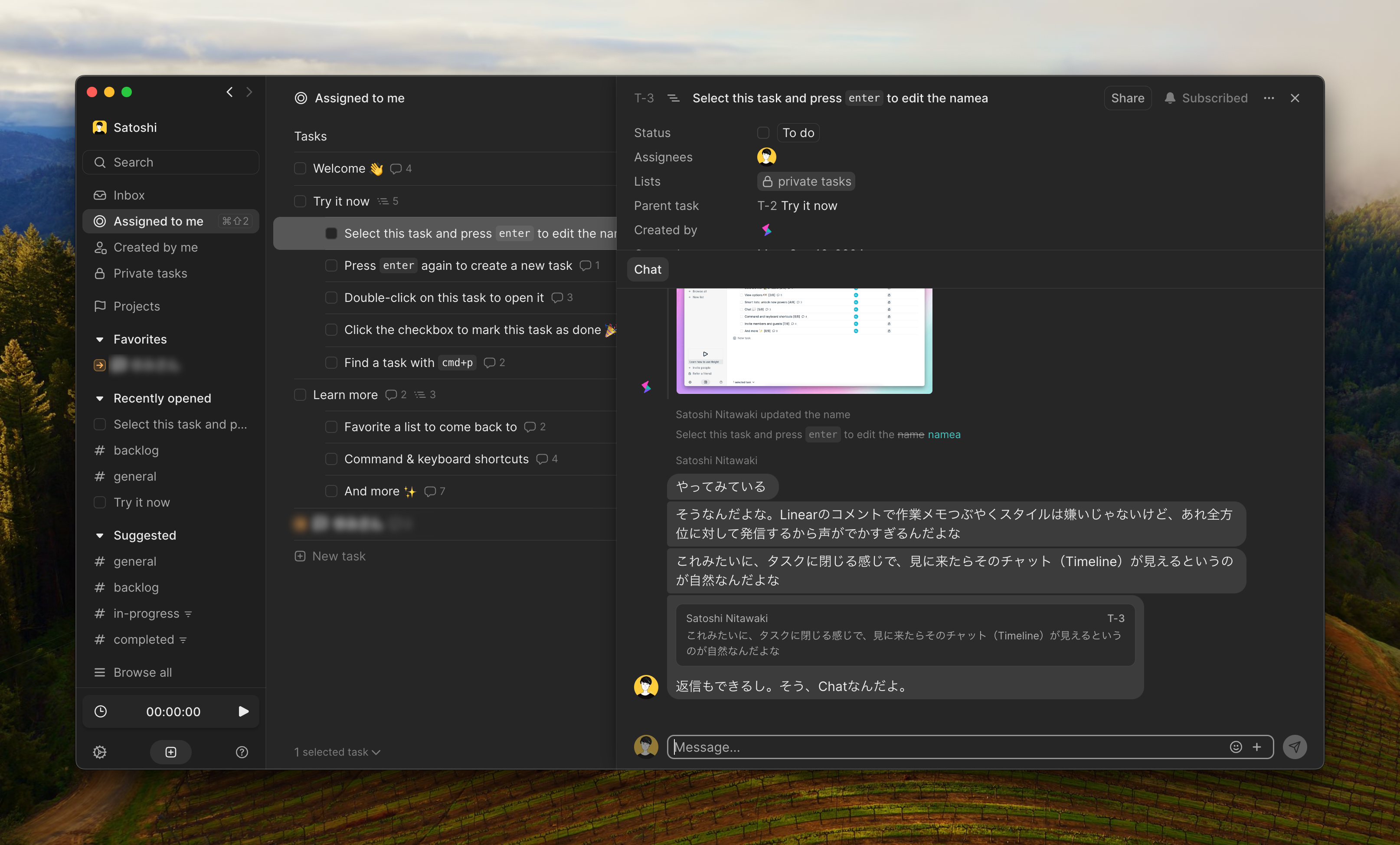Expand the 1 selected task dropdown

337,752
